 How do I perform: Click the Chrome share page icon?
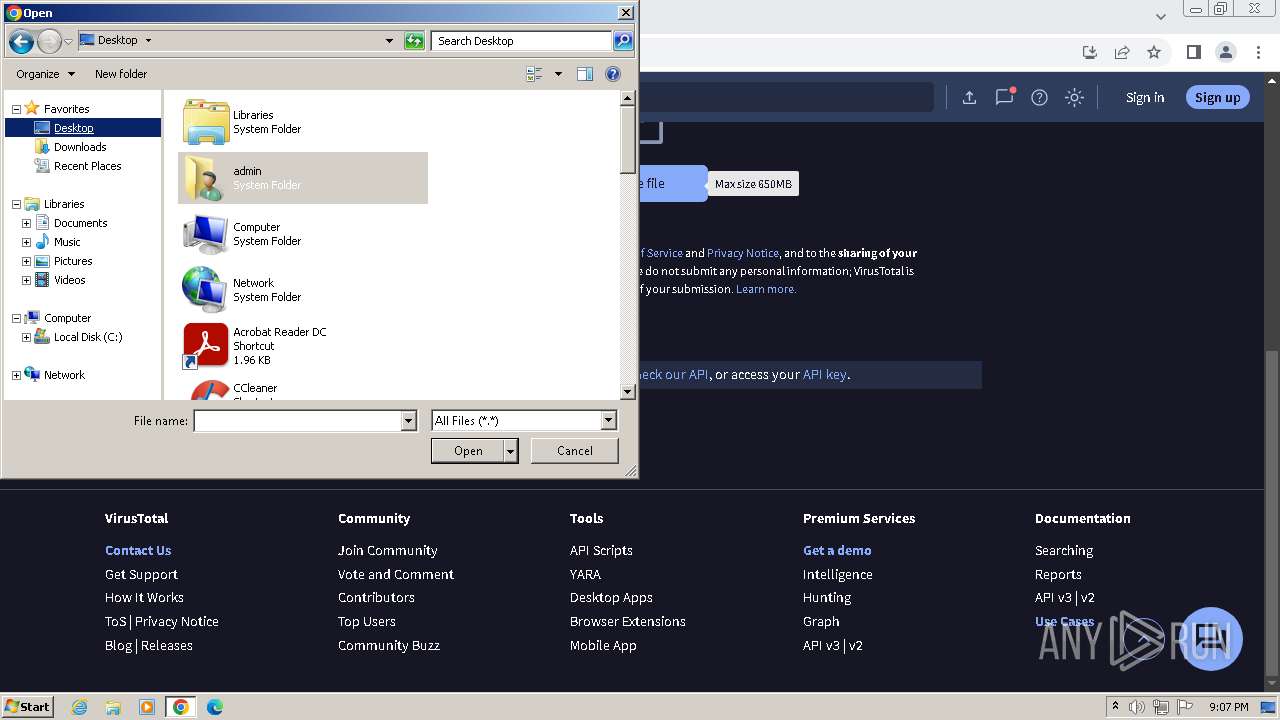click(1122, 52)
